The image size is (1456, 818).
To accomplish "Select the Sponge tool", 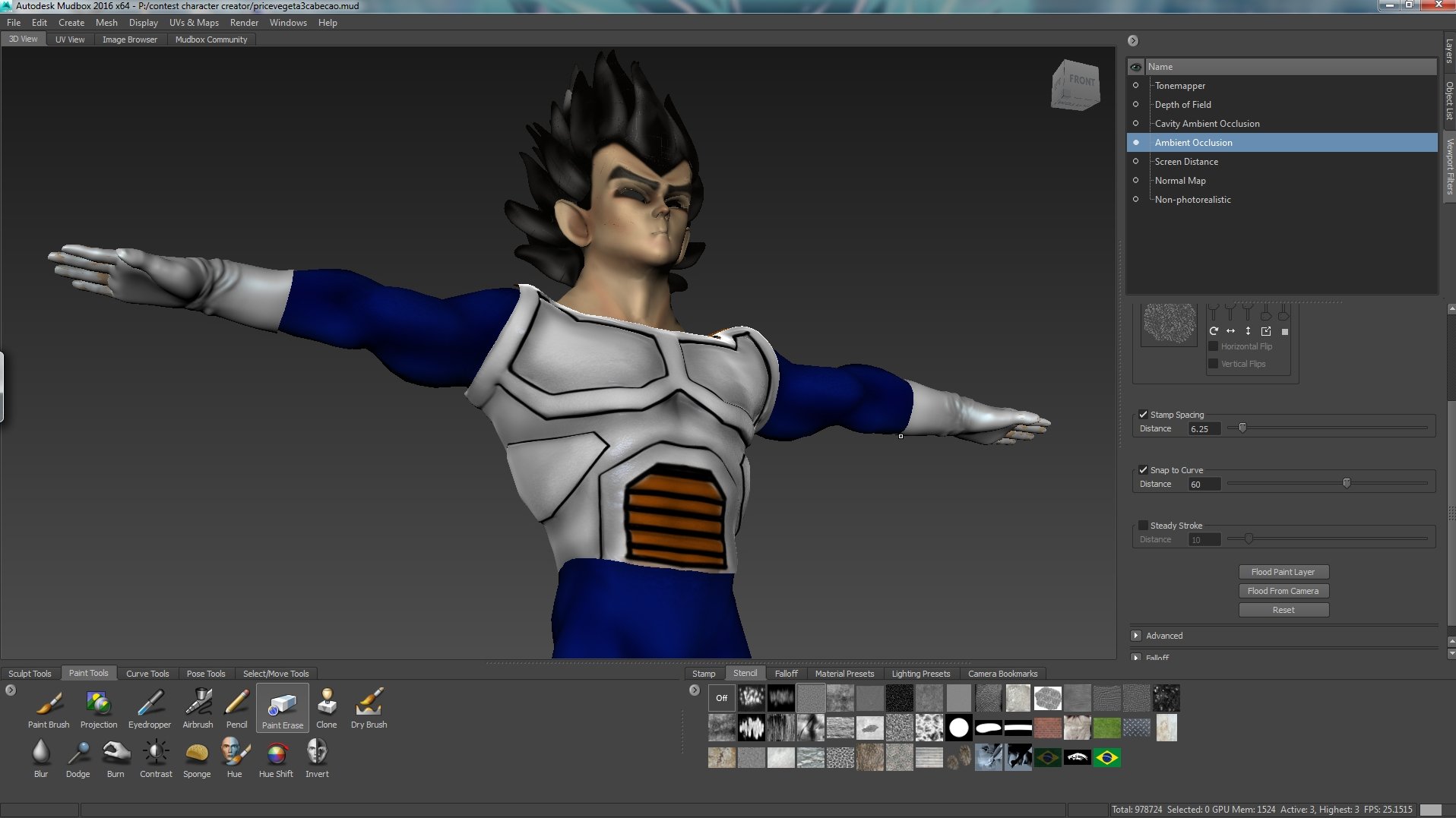I will point(197,758).
